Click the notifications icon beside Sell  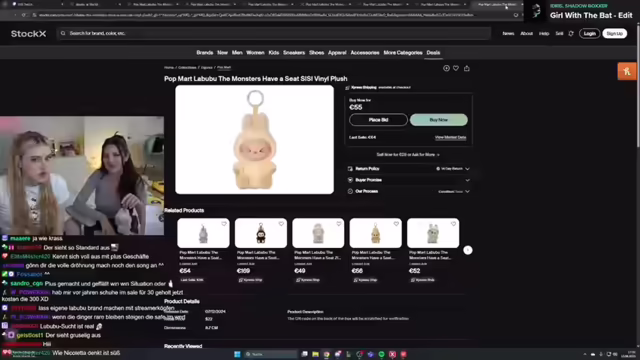point(571,33)
